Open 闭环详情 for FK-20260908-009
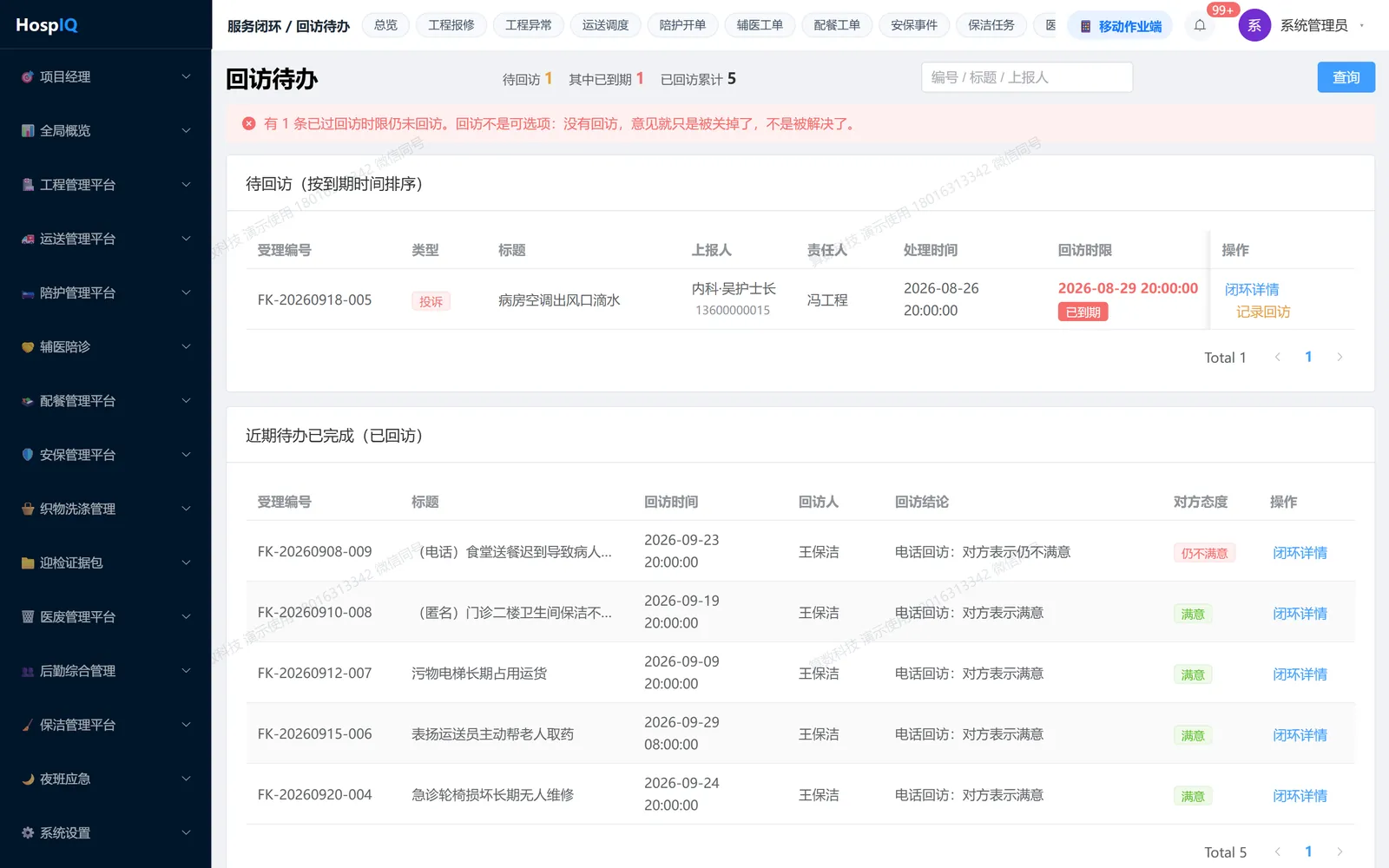Viewport: 1389px width, 868px height. (1300, 553)
